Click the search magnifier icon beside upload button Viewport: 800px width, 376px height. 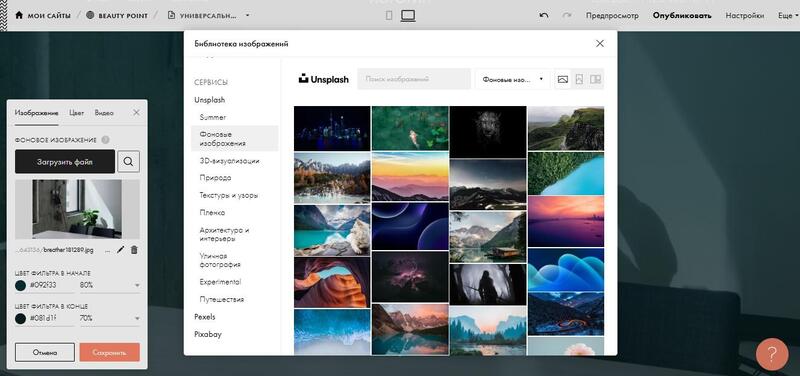tap(129, 162)
